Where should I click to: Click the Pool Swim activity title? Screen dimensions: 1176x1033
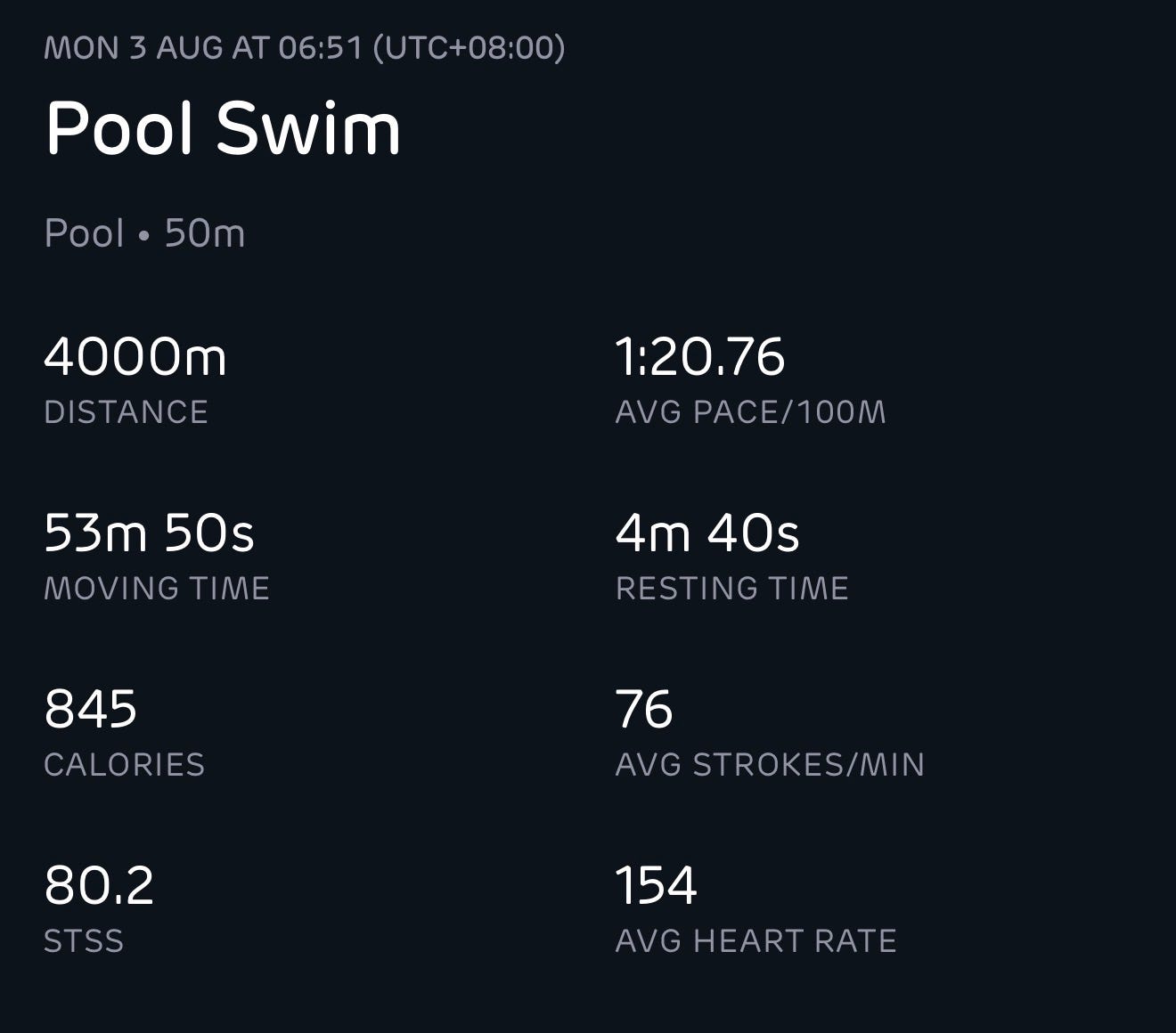[x=223, y=128]
